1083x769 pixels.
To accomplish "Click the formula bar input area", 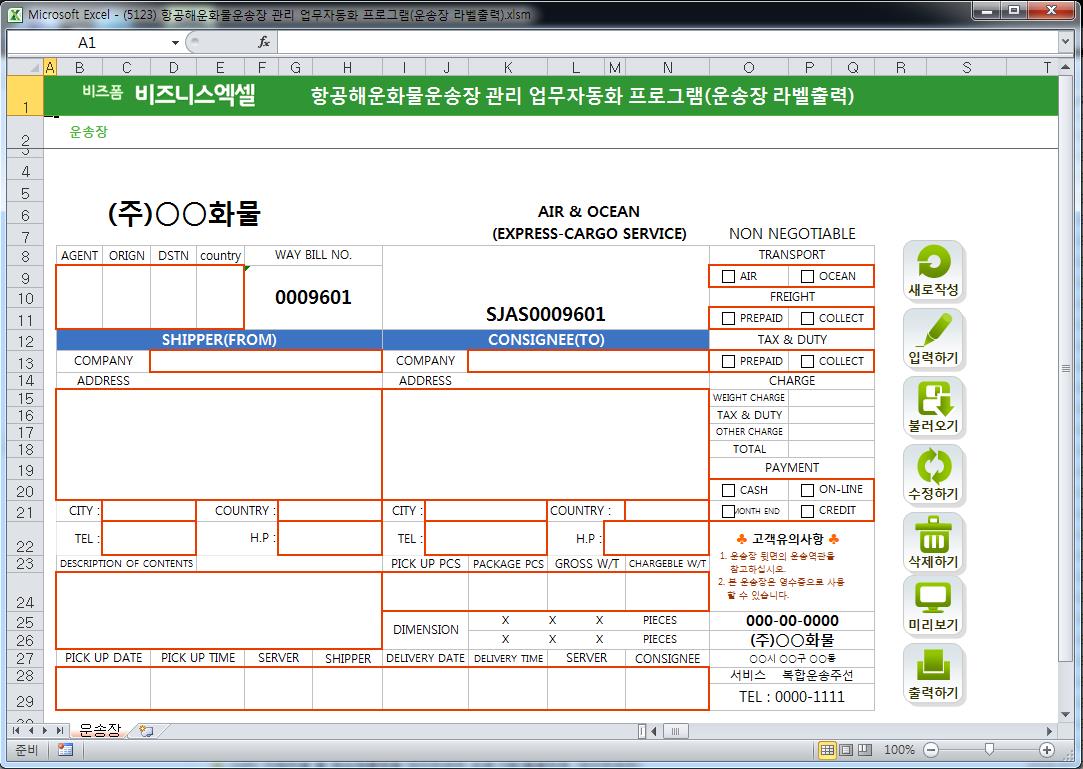I will (667, 43).
